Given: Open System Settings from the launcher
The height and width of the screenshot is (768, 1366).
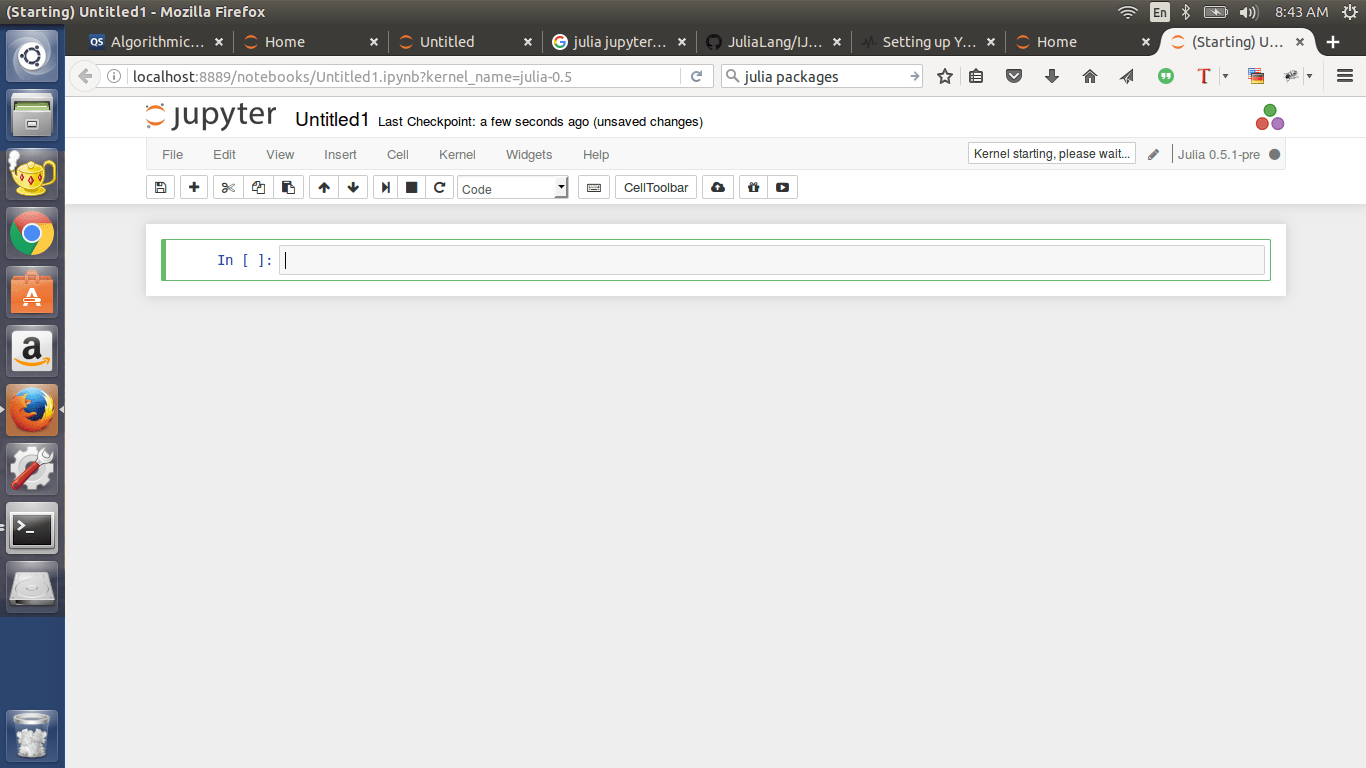Looking at the screenshot, I should 32,468.
